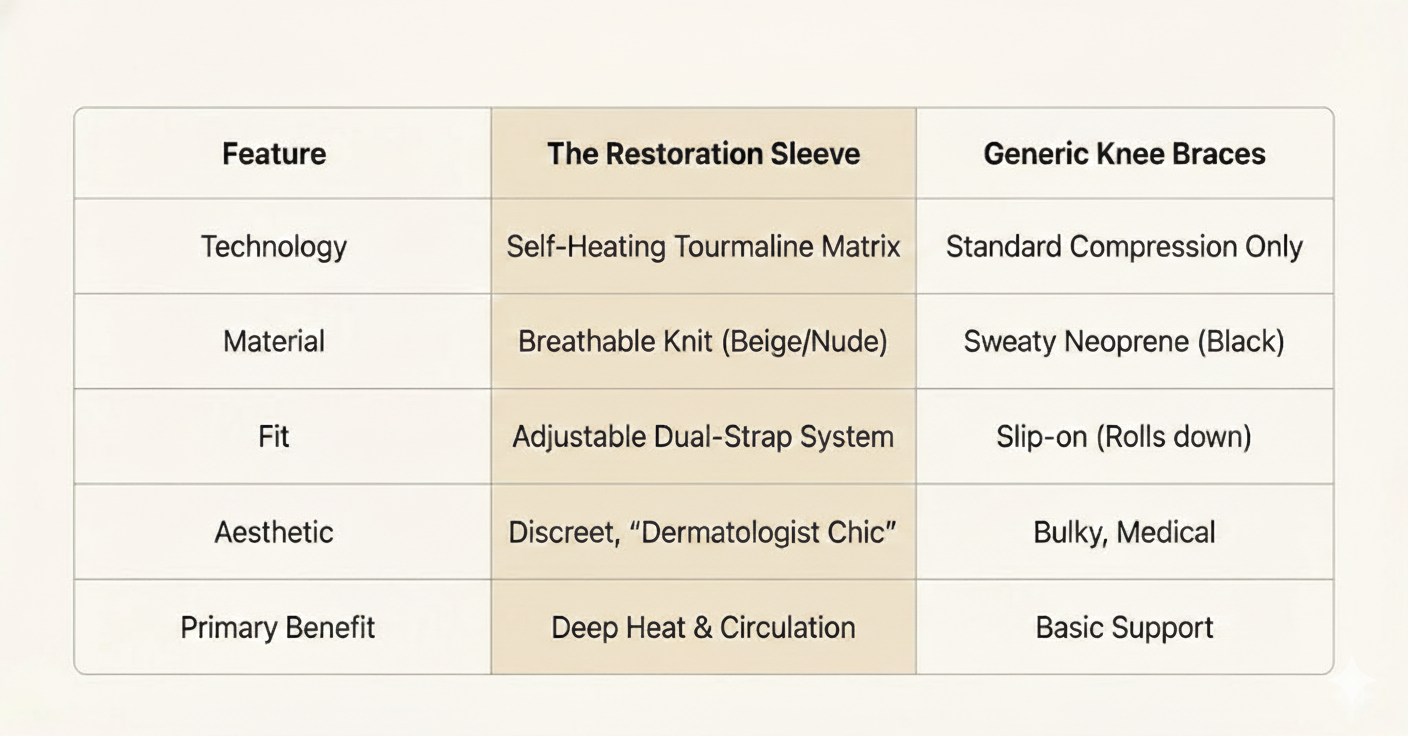Click the "Slip-on (Rolls down)" cell
The height and width of the screenshot is (736, 1408).
[1124, 437]
